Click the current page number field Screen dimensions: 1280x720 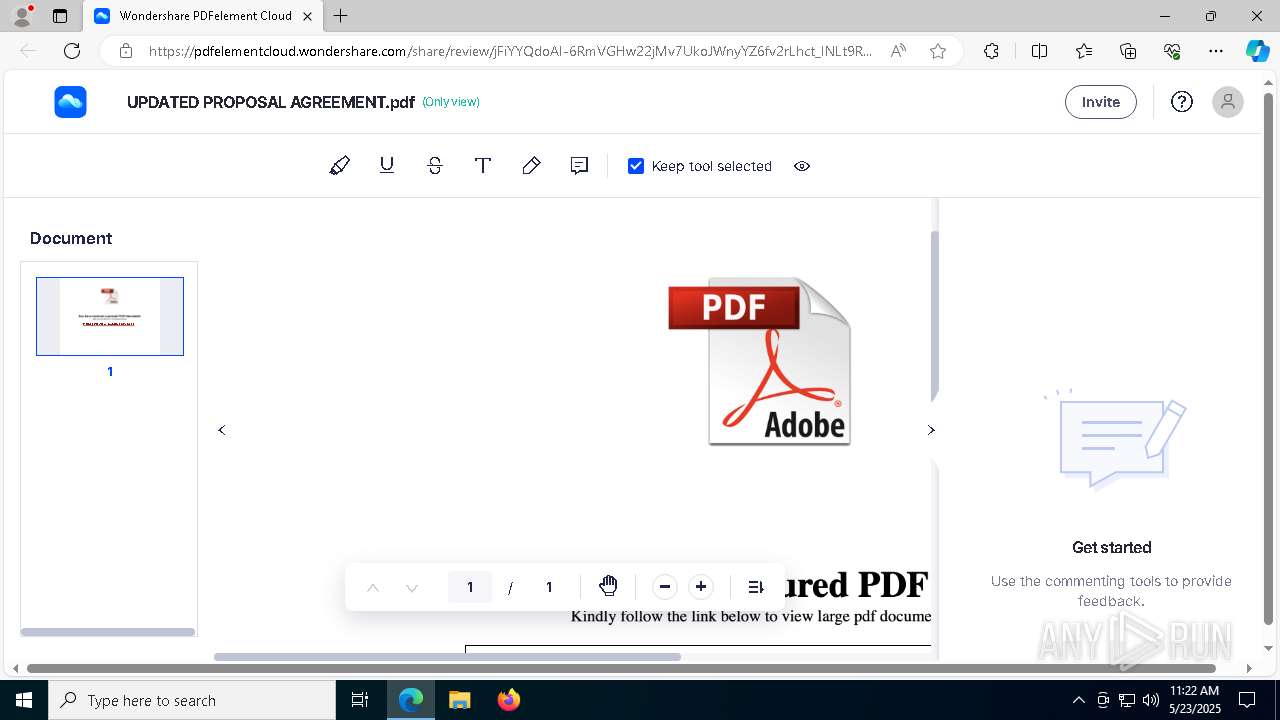pos(470,587)
